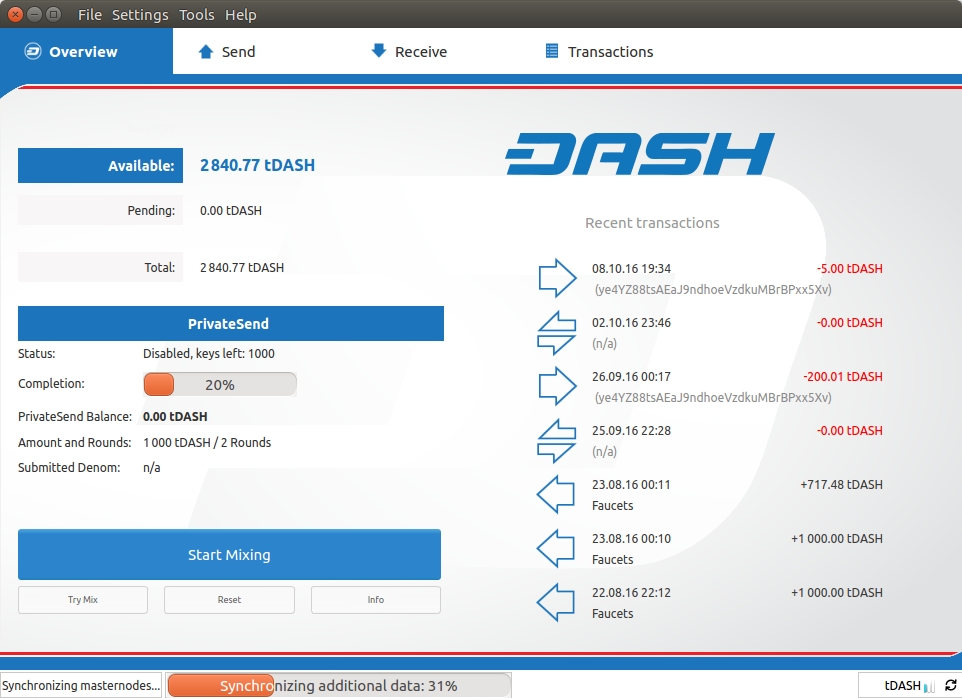Click sent arrow icon for 08.10.16 19:34 transaction
This screenshot has height=700, width=962.
point(557,278)
